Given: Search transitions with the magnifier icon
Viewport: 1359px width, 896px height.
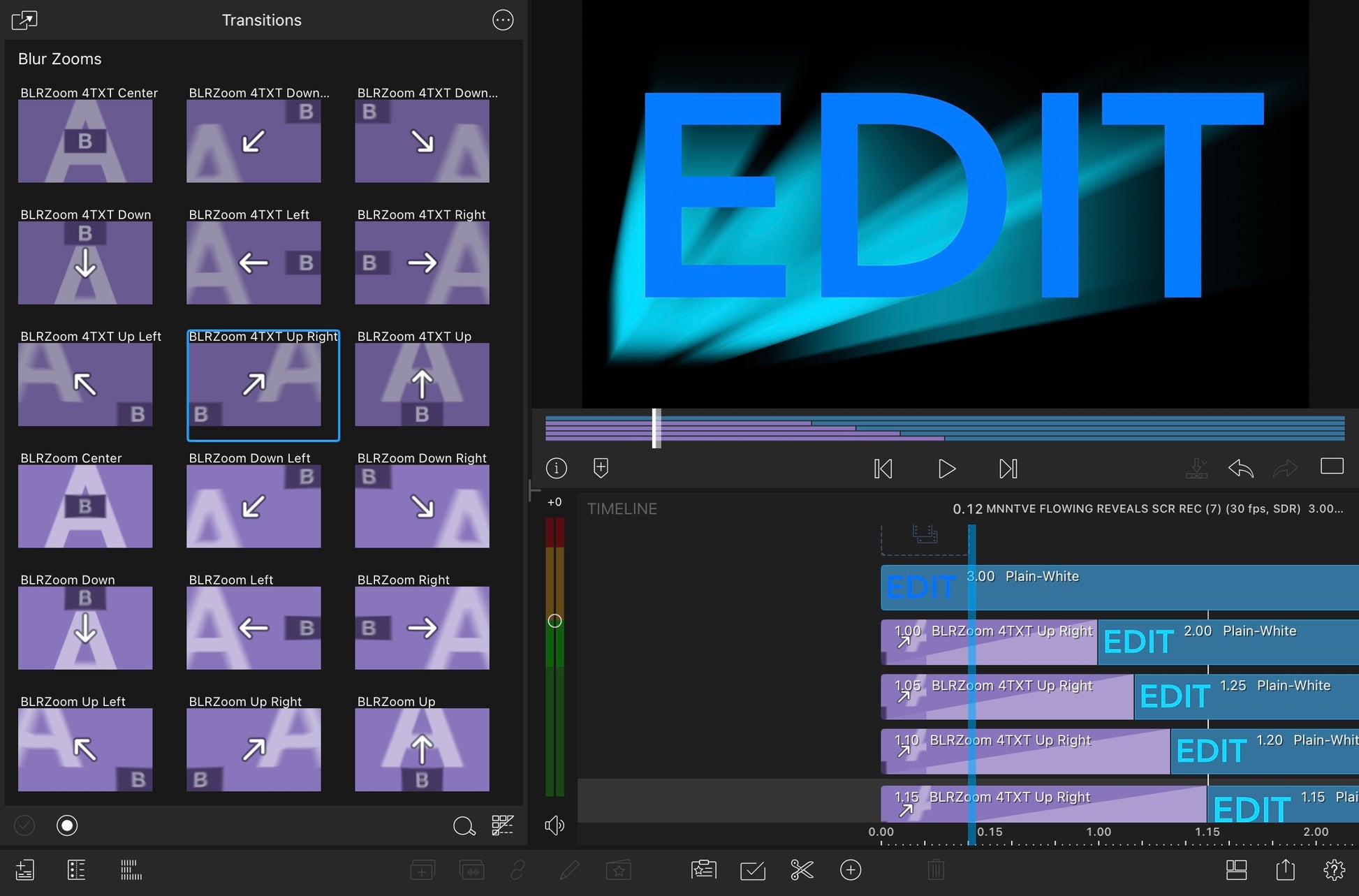Looking at the screenshot, I should point(464,826).
